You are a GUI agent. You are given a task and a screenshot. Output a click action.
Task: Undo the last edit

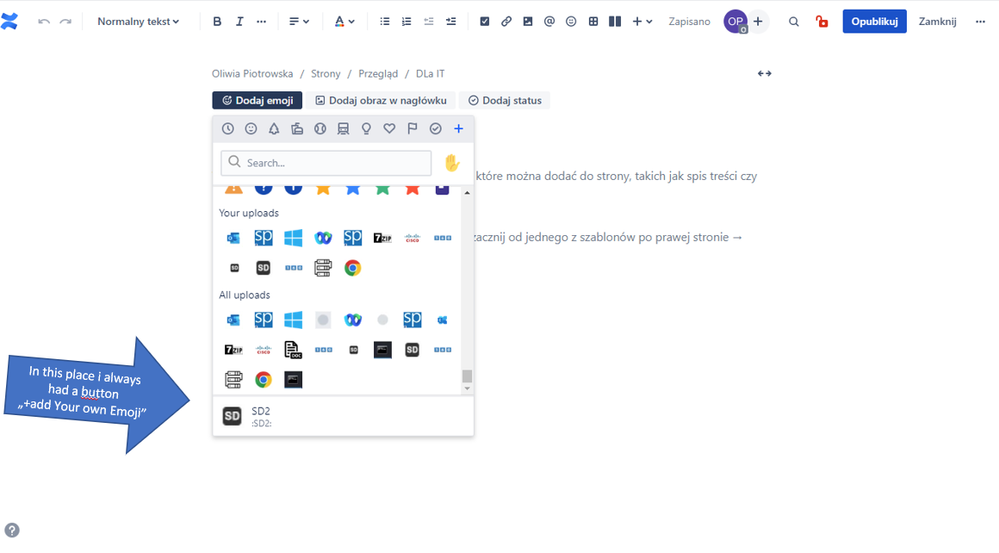44,22
